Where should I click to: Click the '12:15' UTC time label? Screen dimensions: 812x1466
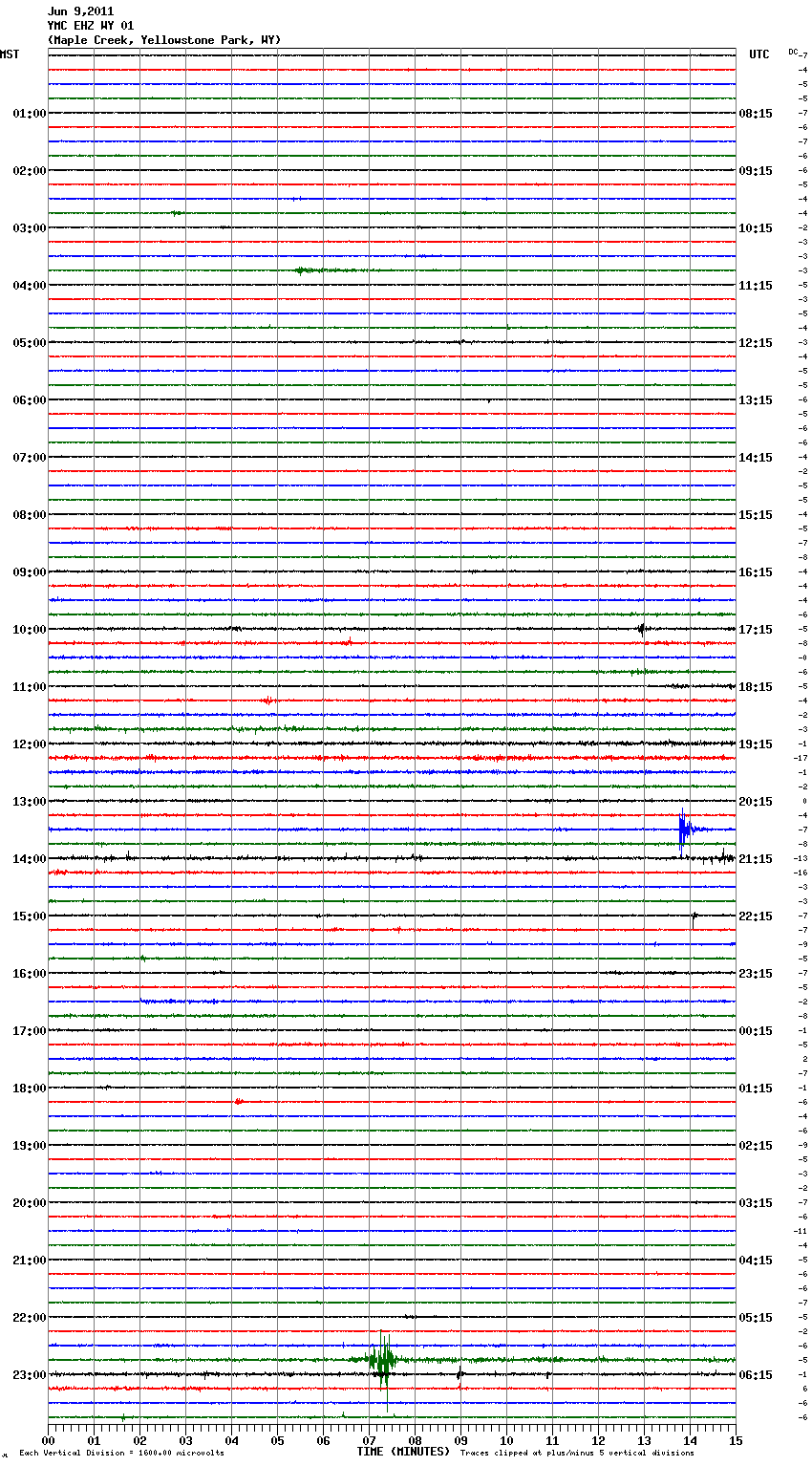756,343
